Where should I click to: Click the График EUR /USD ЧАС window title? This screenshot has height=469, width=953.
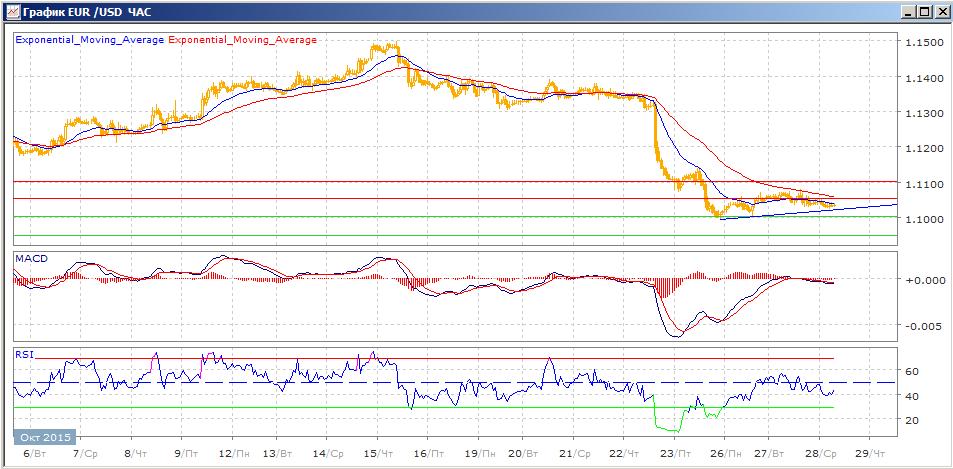(86, 12)
